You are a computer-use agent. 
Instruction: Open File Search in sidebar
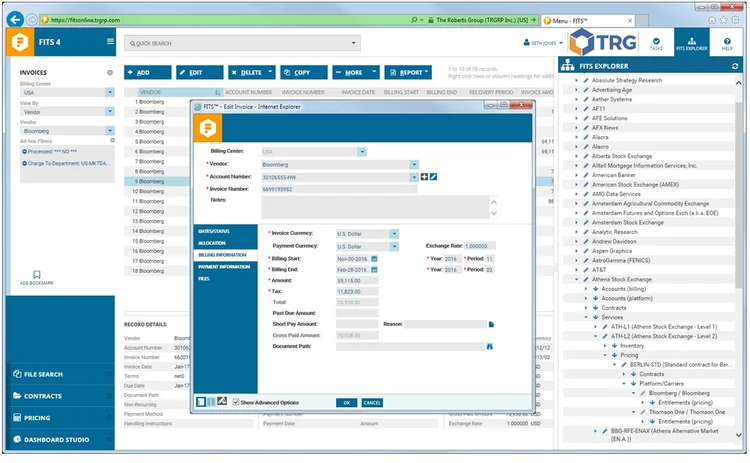point(61,375)
